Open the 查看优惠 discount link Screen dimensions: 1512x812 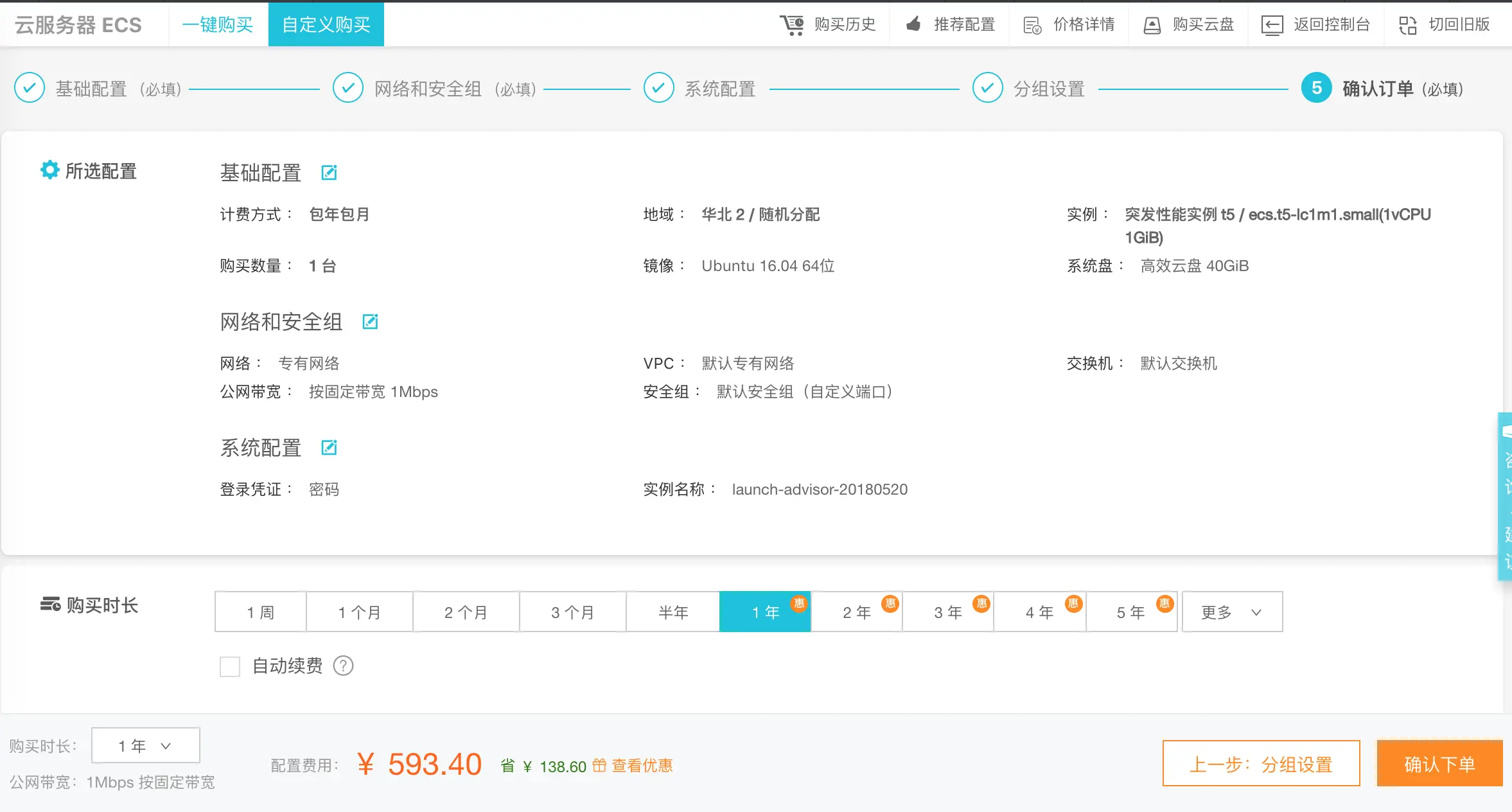pos(641,766)
